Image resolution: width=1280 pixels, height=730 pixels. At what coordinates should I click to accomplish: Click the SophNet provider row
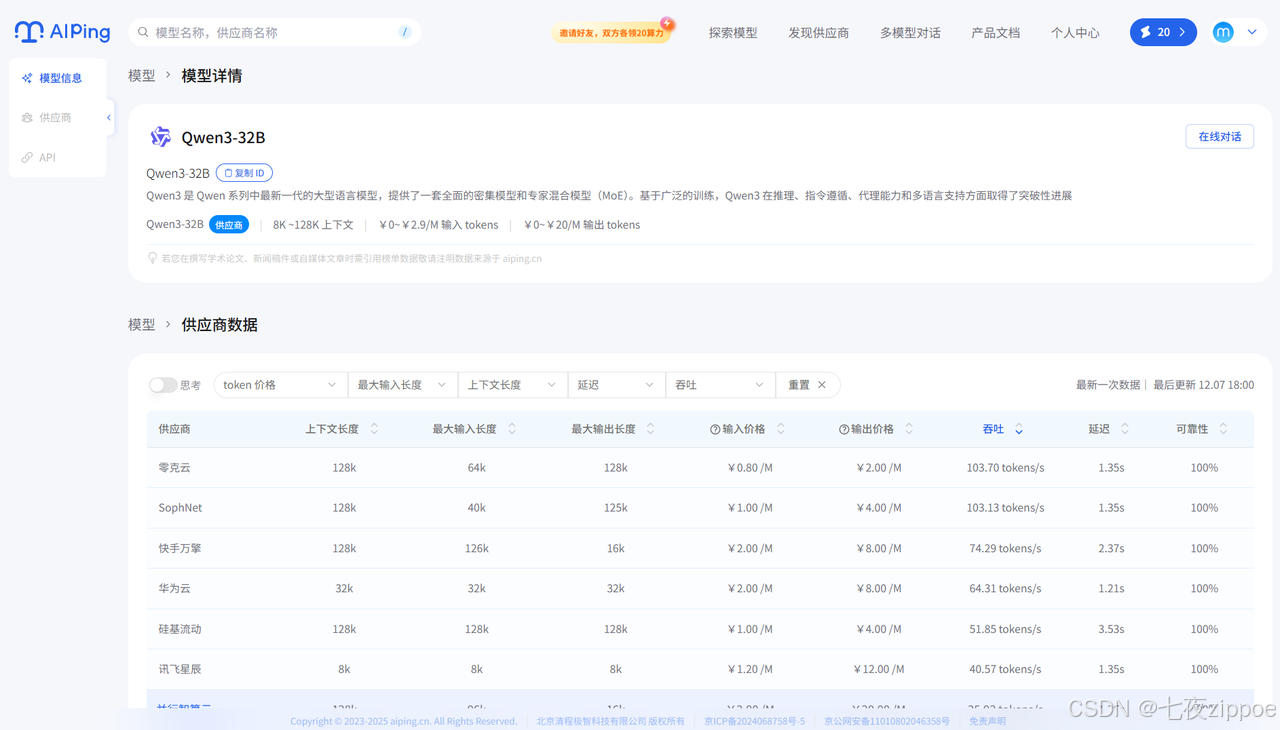point(700,508)
